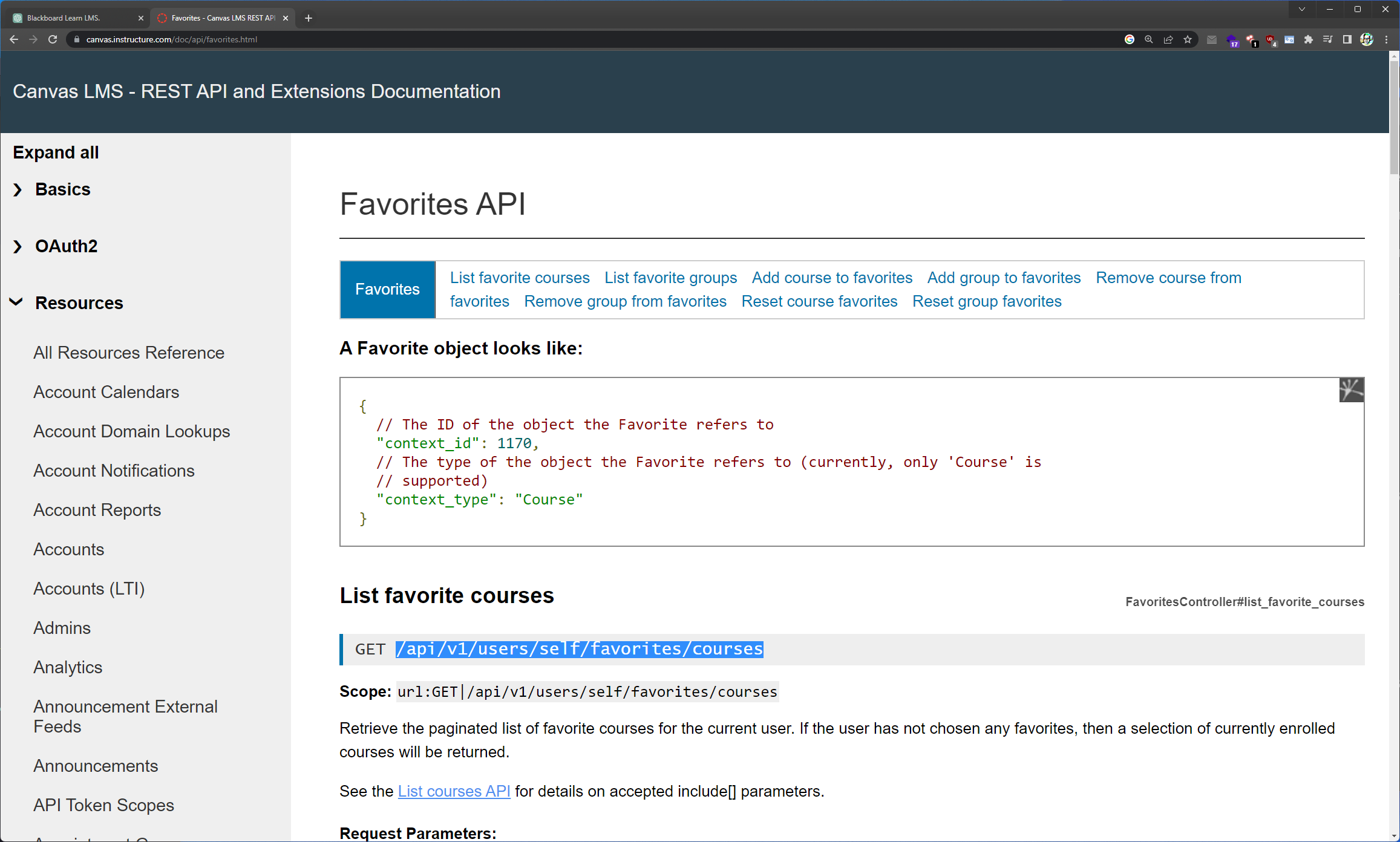Click the Remove group from favorites link
1400x842 pixels.
click(x=625, y=301)
